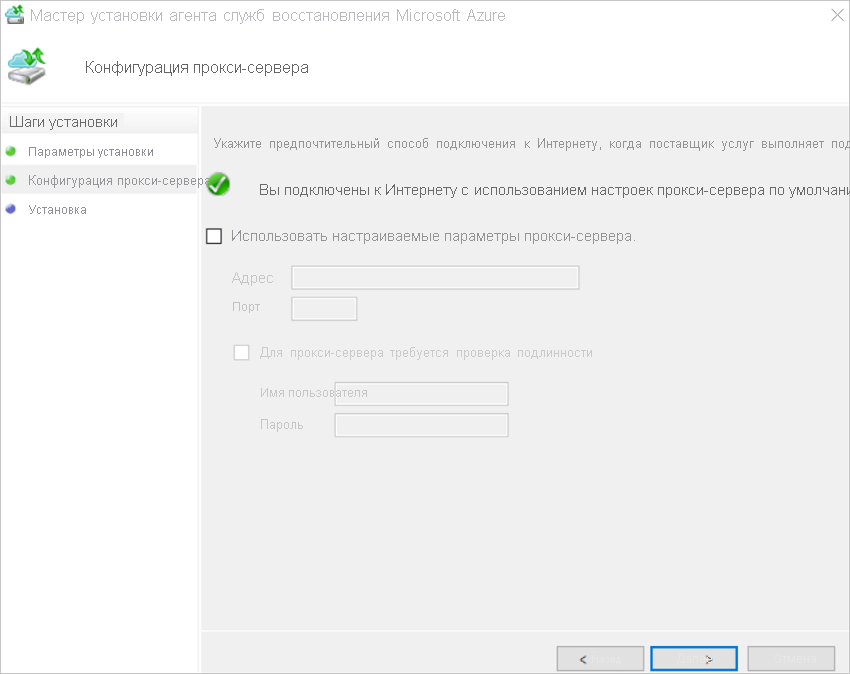
Task: Click the Шаги установки heading
Action: click(63, 122)
